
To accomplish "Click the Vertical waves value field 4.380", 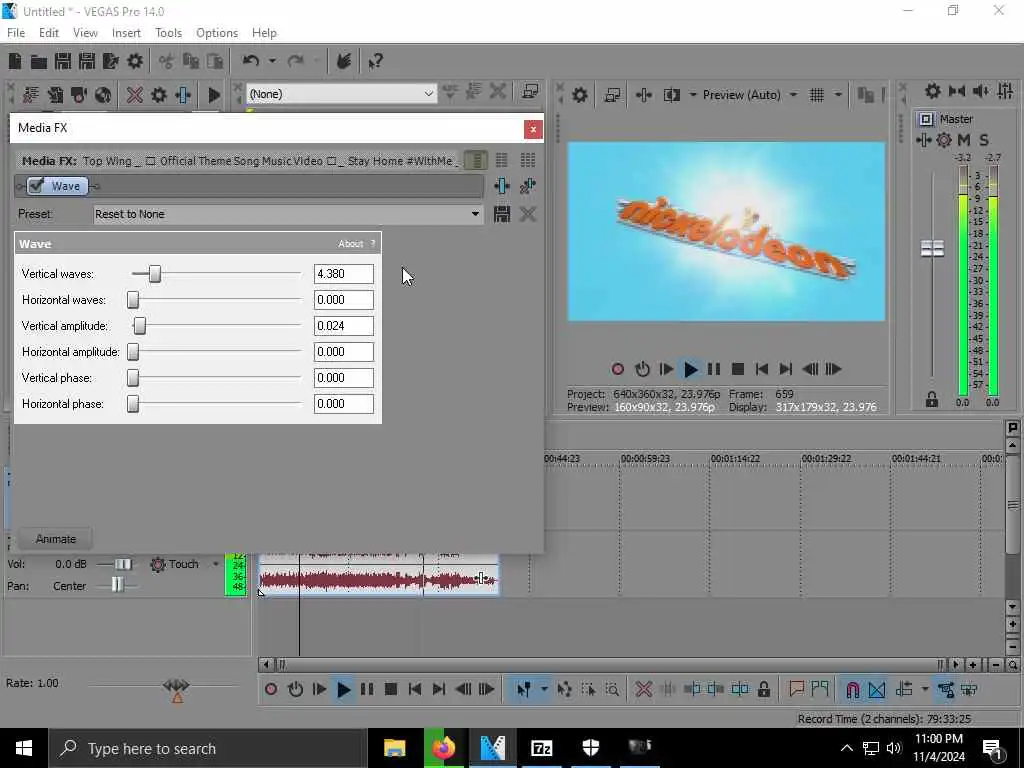I will (x=344, y=274).
